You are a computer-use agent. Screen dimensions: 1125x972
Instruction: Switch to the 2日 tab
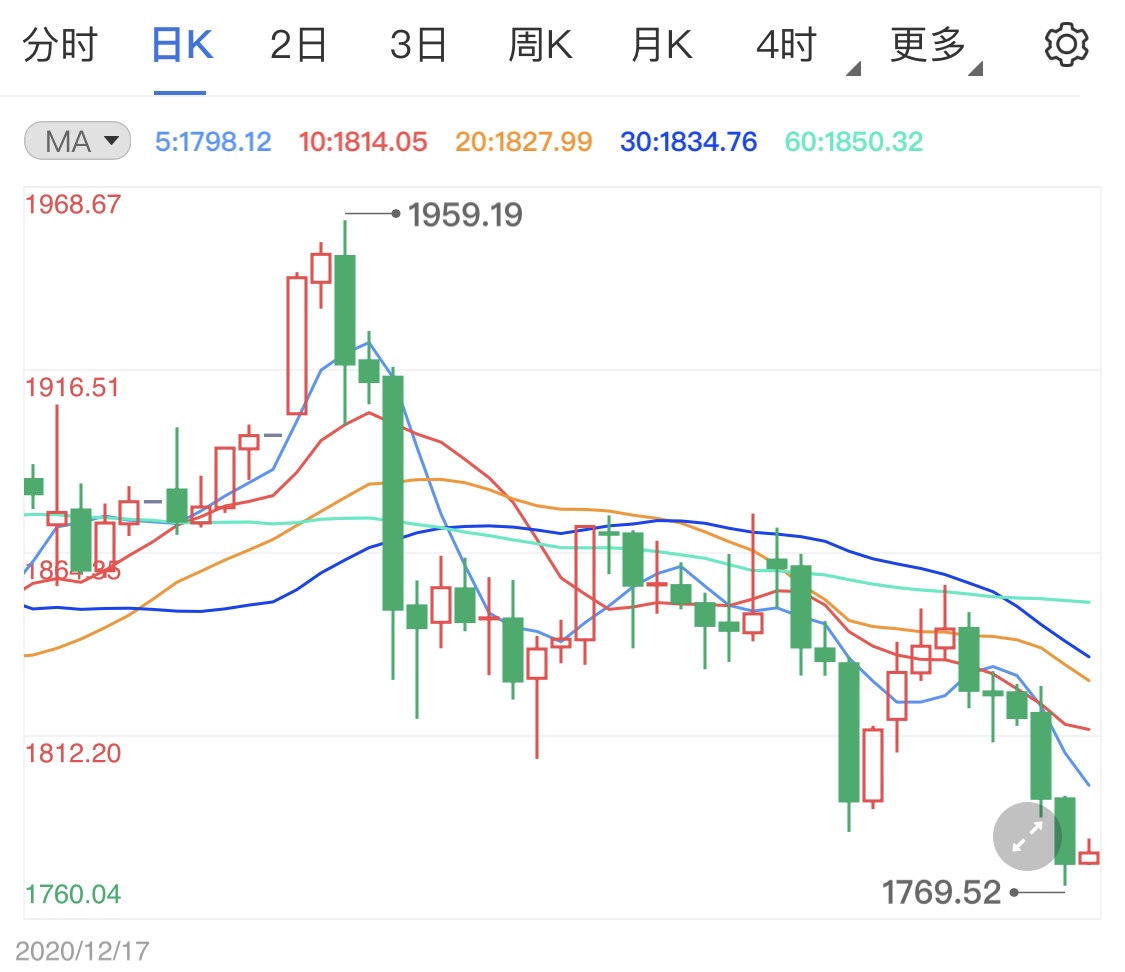[298, 45]
